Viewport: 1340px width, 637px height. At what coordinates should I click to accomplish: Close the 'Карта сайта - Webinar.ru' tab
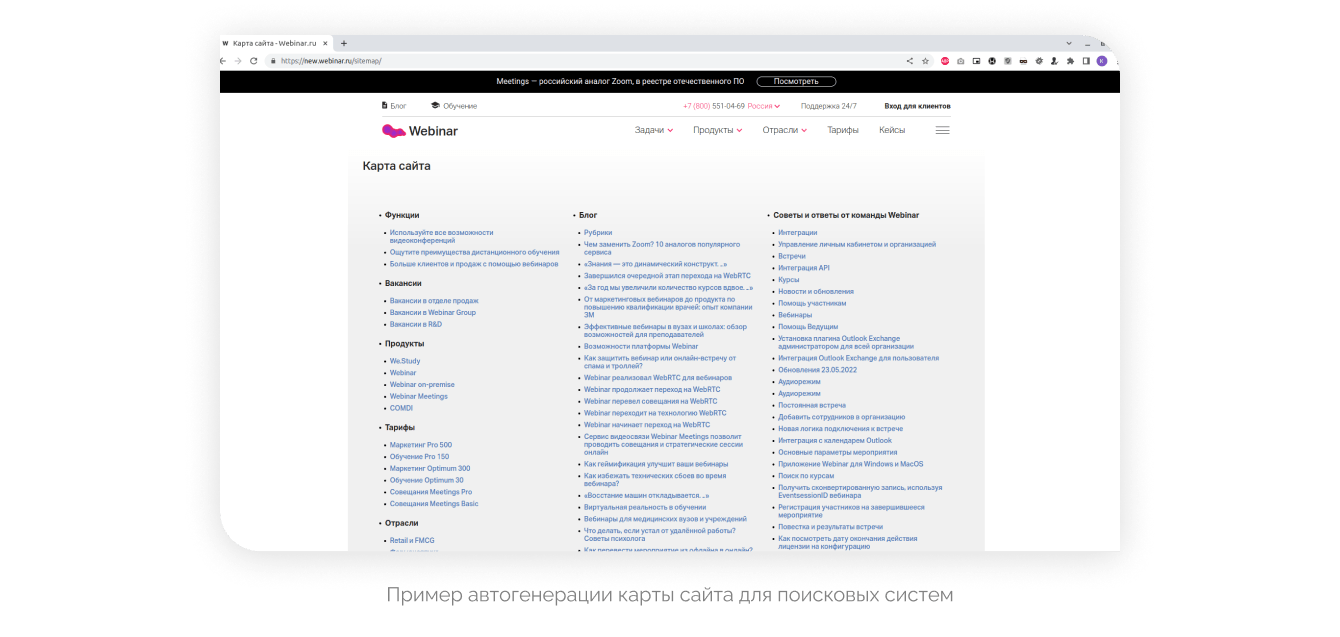(x=326, y=44)
